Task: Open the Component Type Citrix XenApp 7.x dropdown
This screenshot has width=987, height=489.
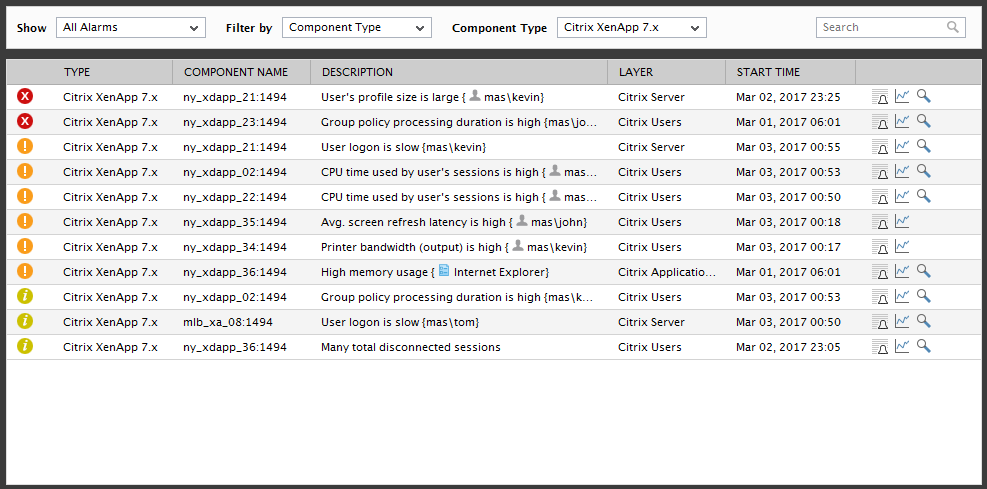Action: pos(632,28)
